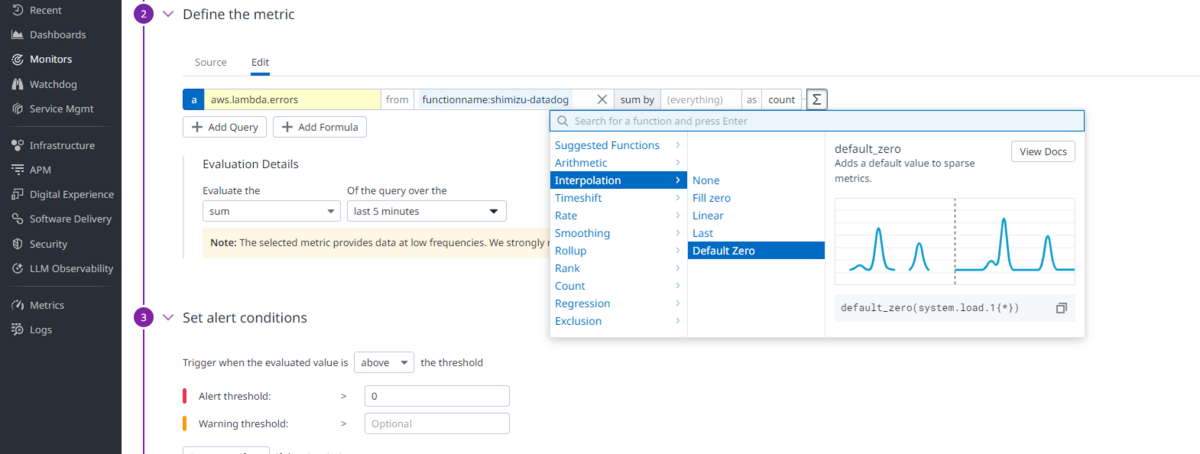The height and width of the screenshot is (454, 1200).
Task: Copy the default_zero example code
Action: 1062,308
